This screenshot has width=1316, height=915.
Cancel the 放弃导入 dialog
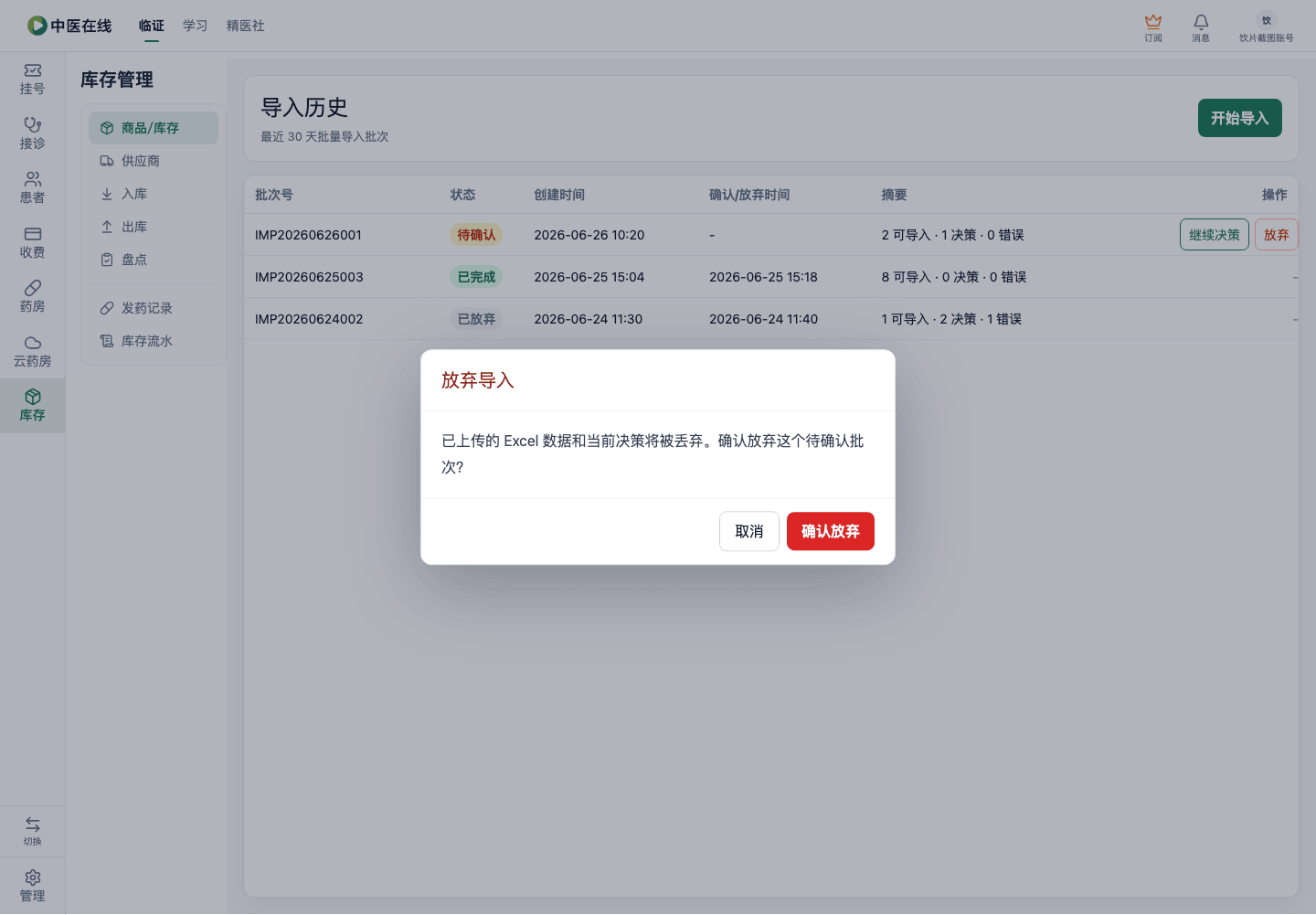tap(749, 531)
